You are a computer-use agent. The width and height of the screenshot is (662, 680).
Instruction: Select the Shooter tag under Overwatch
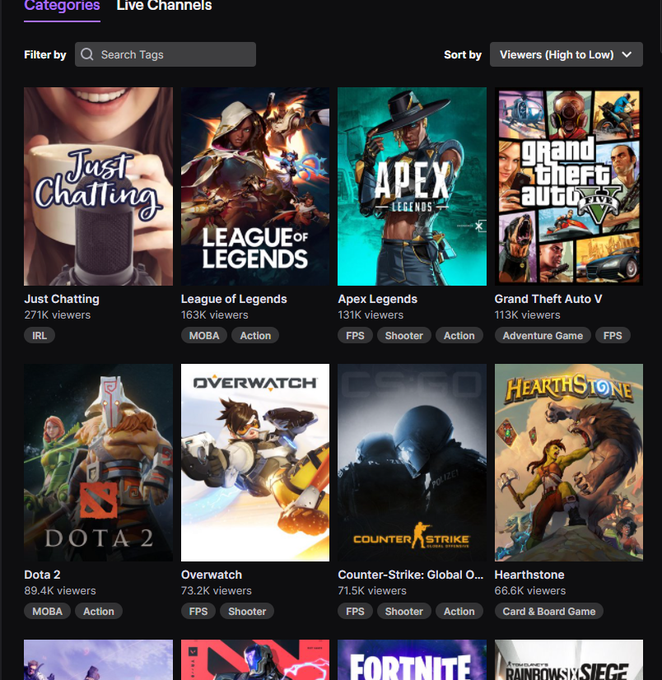tap(247, 611)
